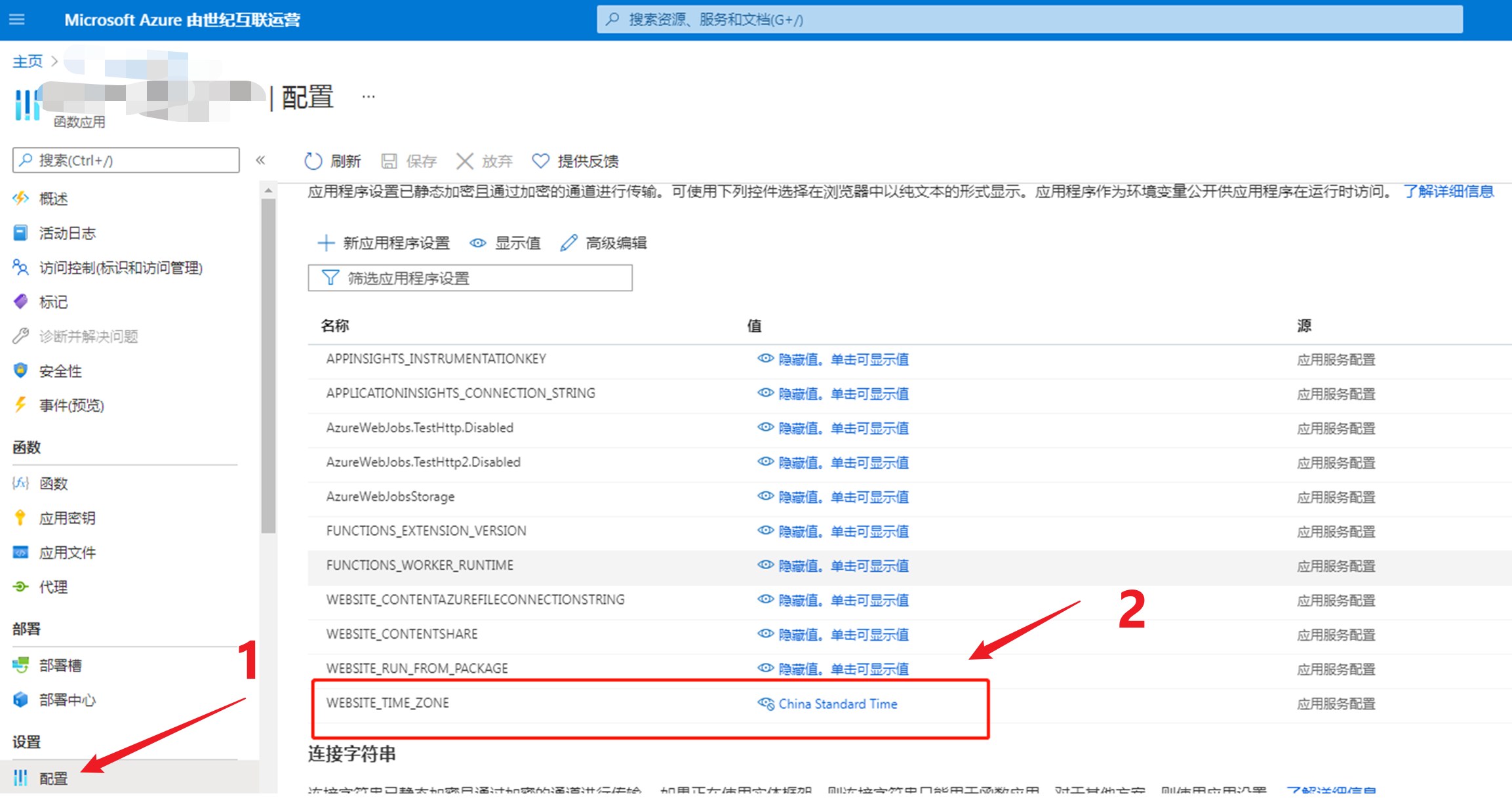Open Deployment slots (部署槽) icon
This screenshot has width=1512, height=800.
21,666
